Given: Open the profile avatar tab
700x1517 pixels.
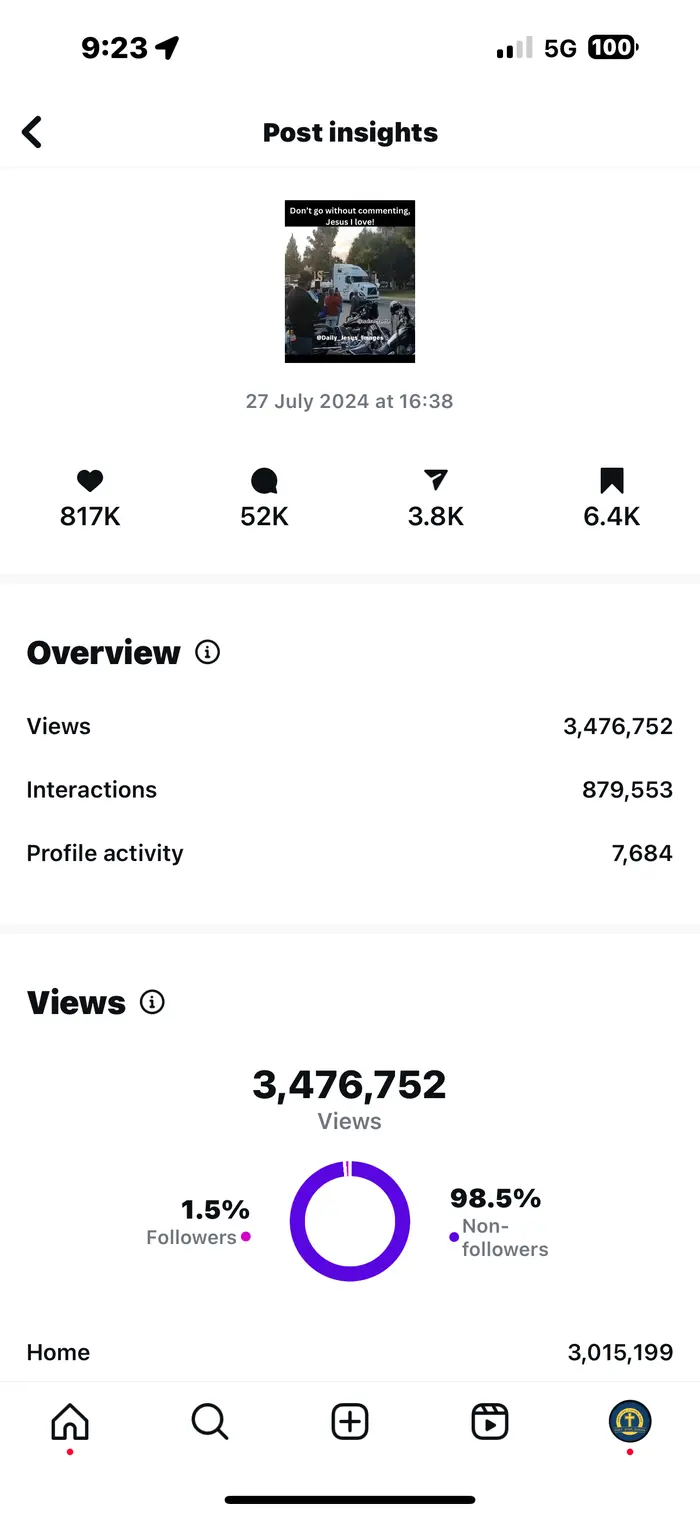Looking at the screenshot, I should point(630,1421).
